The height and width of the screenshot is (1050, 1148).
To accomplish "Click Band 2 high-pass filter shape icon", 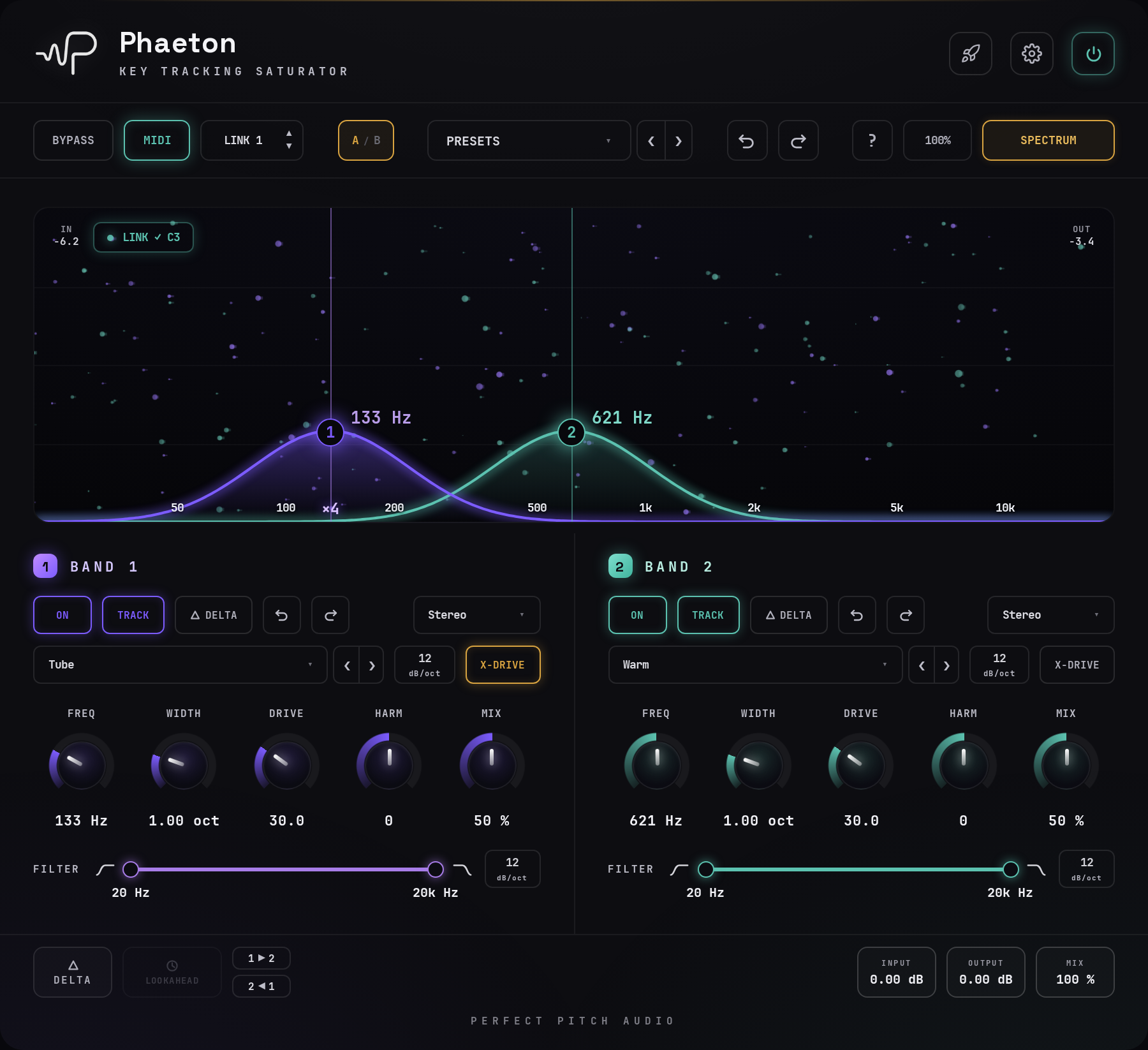I will coord(679,869).
